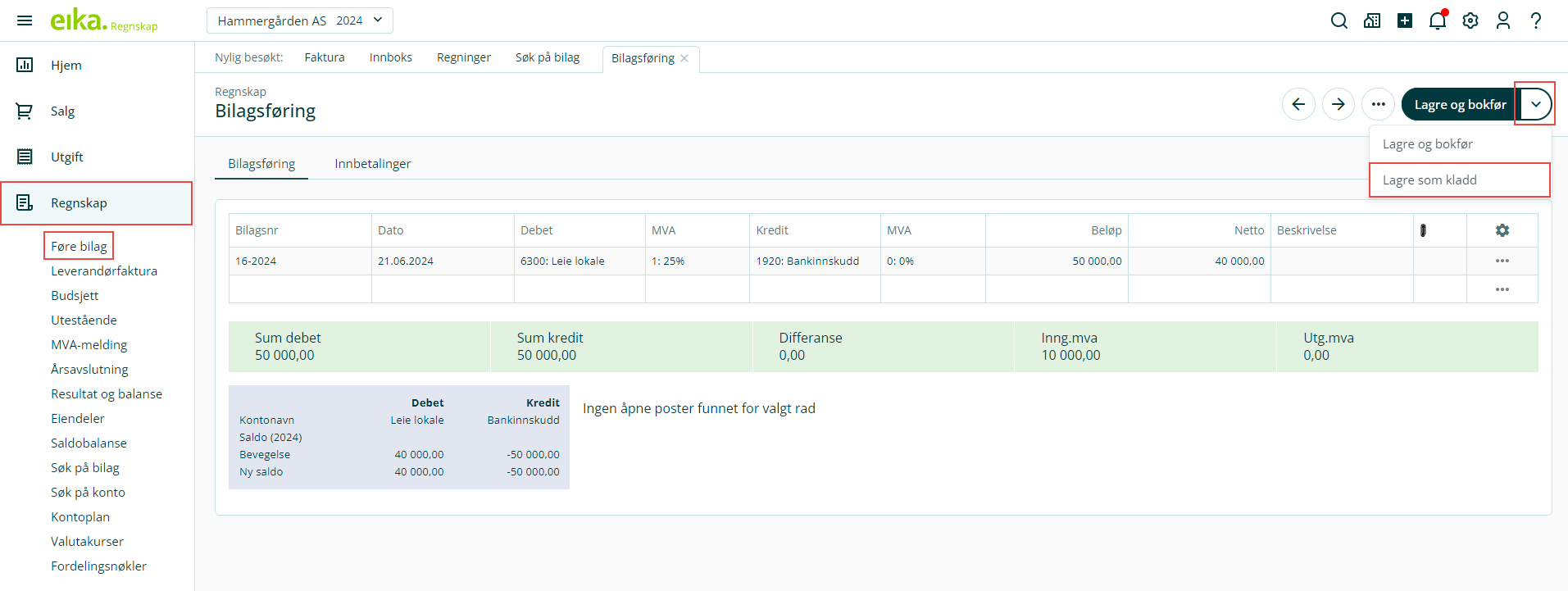Click the attachment paperclip column icon
Viewport: 1568px width, 591px height.
click(x=1423, y=230)
